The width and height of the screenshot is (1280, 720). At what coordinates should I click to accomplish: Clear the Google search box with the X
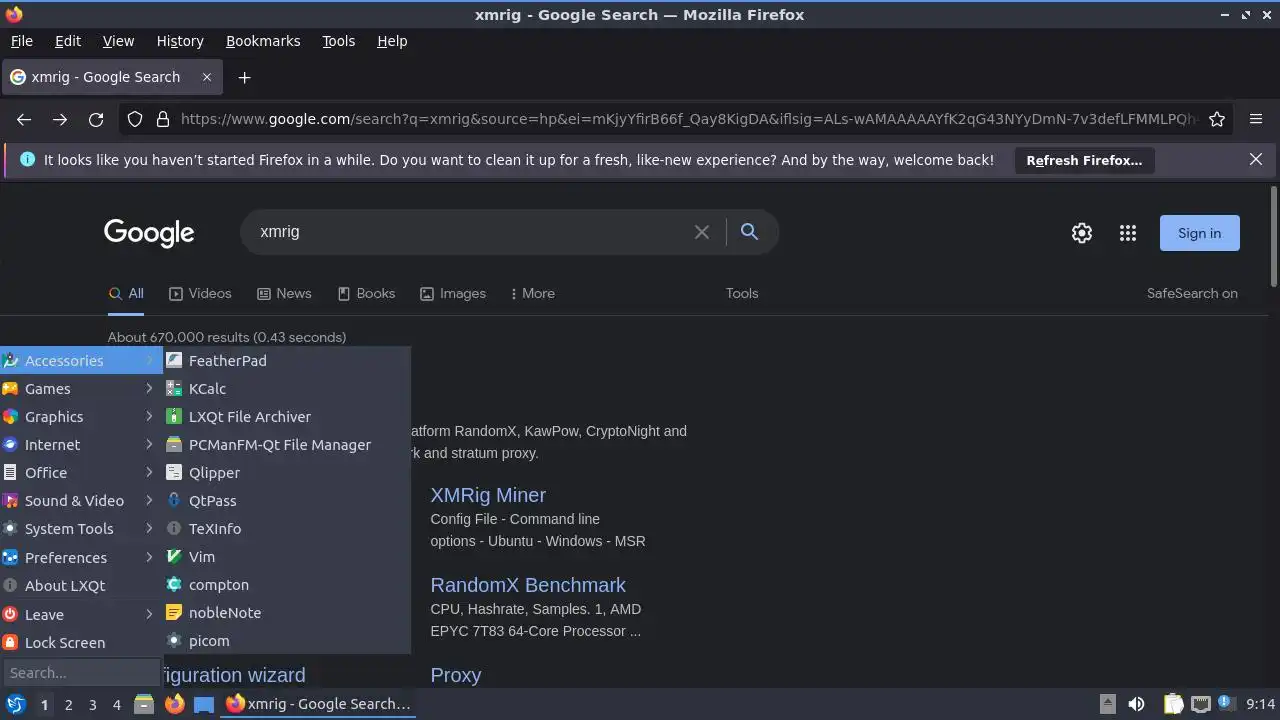point(702,232)
